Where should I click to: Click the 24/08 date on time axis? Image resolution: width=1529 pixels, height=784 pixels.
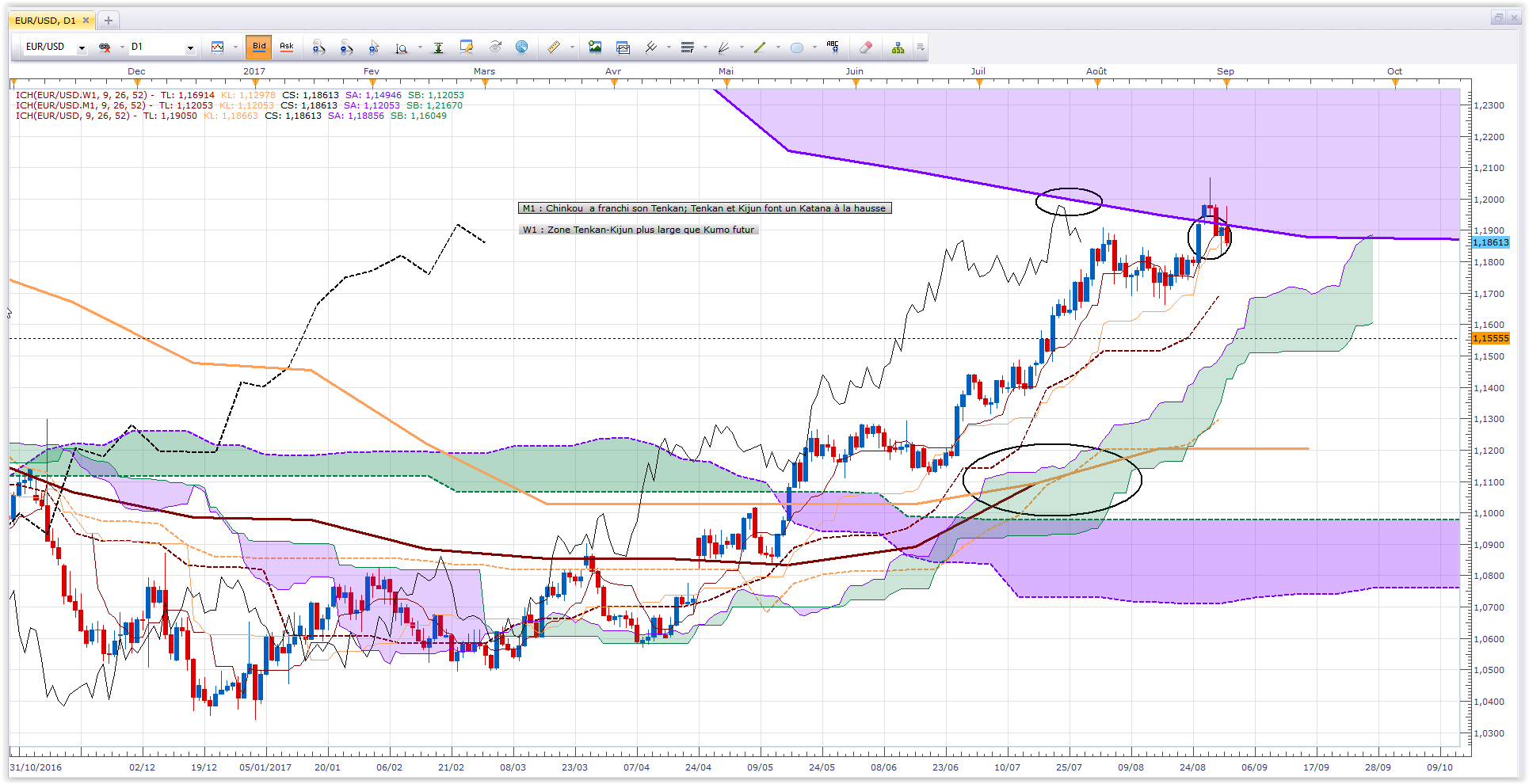[x=1192, y=767]
